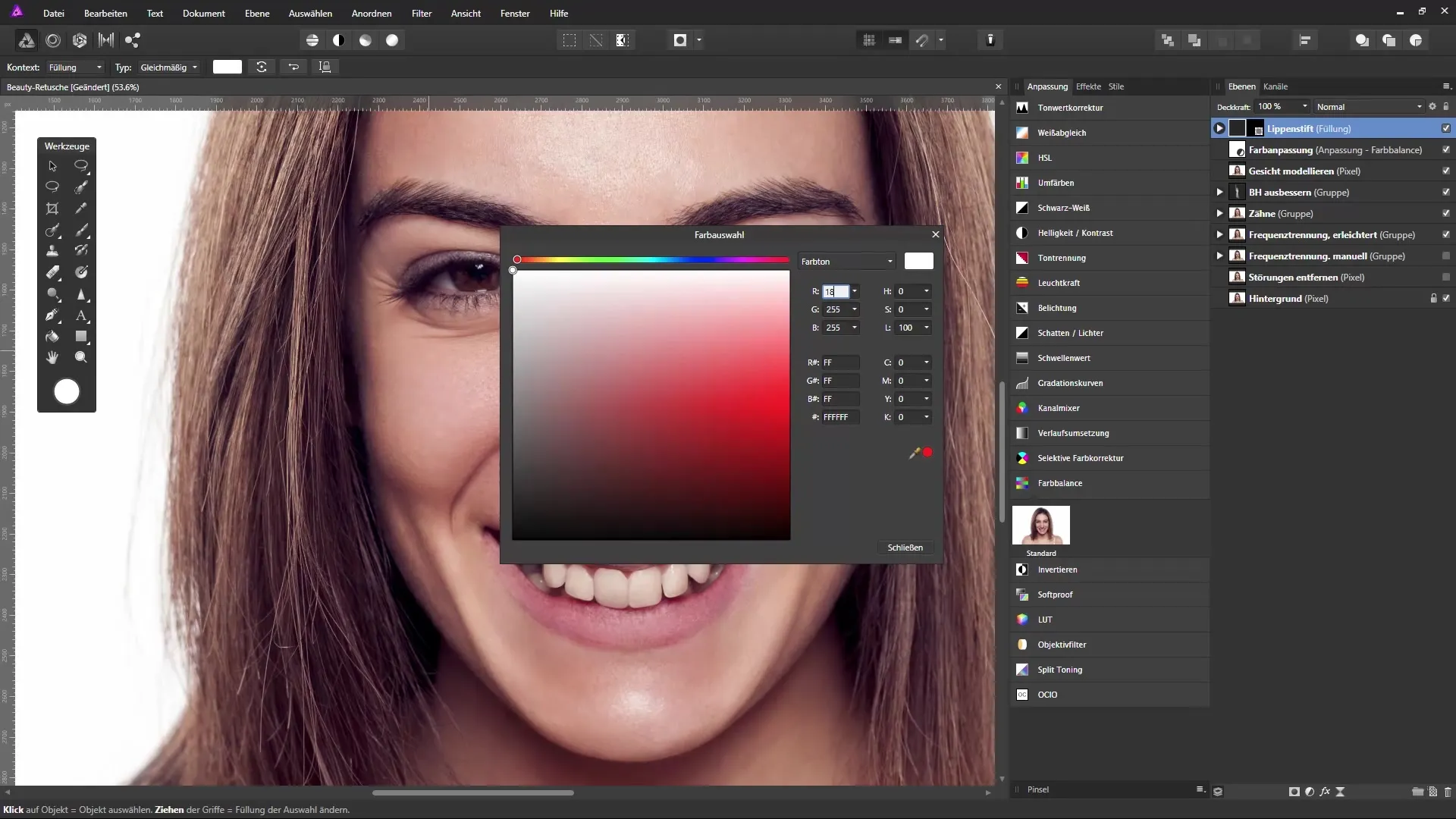Select the Text tool in Werkzeuge panel
This screenshot has height=819, width=1456.
[81, 315]
